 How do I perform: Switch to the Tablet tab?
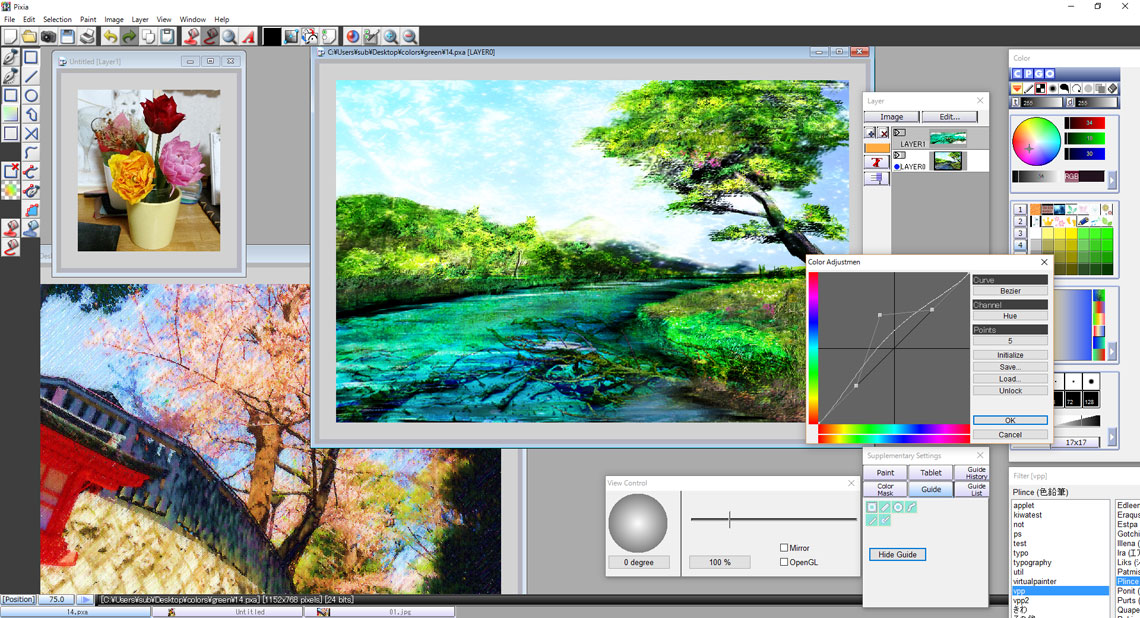(930, 473)
